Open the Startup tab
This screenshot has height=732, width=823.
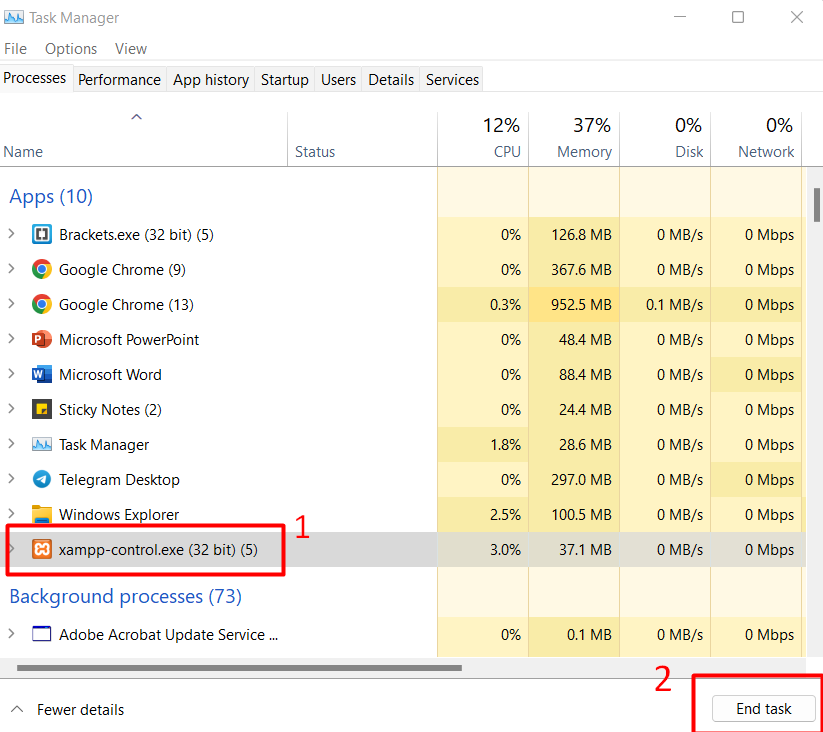(284, 79)
